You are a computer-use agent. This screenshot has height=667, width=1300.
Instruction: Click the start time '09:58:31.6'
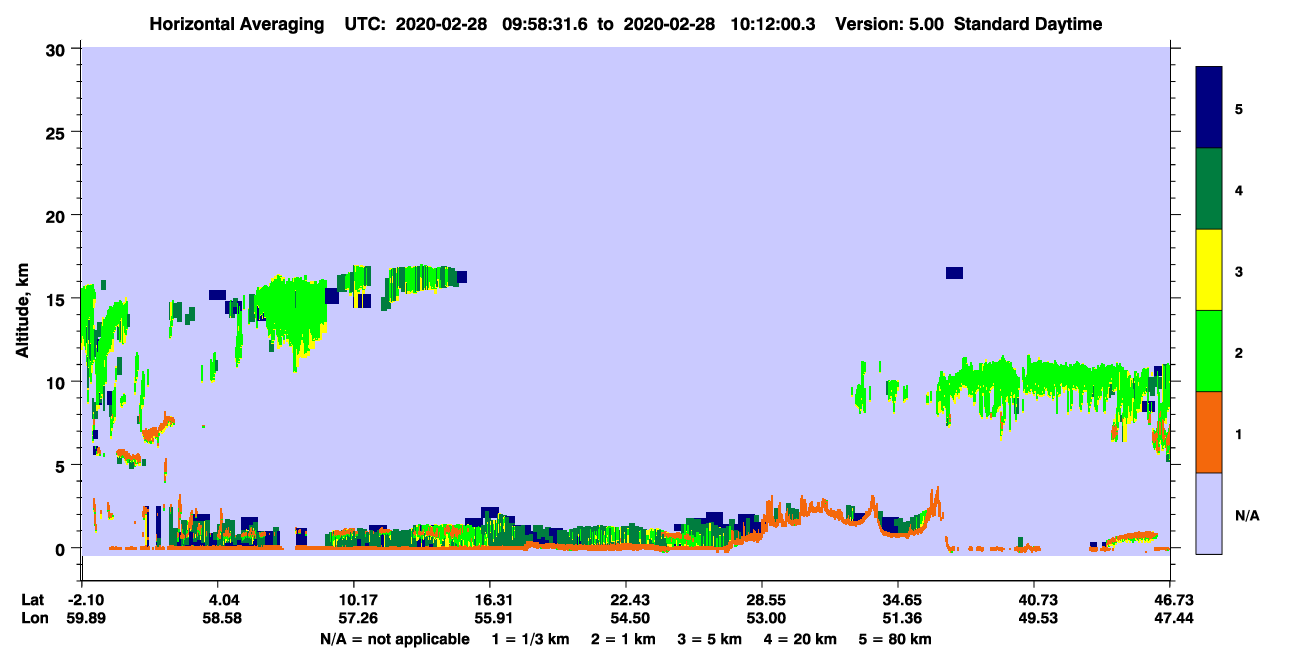click(543, 24)
